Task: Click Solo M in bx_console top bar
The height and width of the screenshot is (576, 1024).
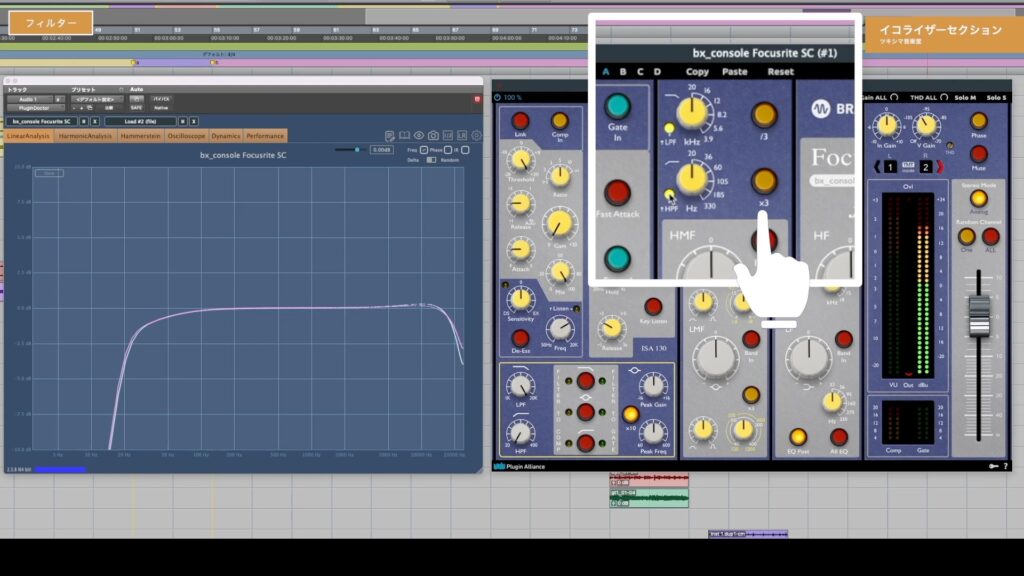Action: point(965,97)
